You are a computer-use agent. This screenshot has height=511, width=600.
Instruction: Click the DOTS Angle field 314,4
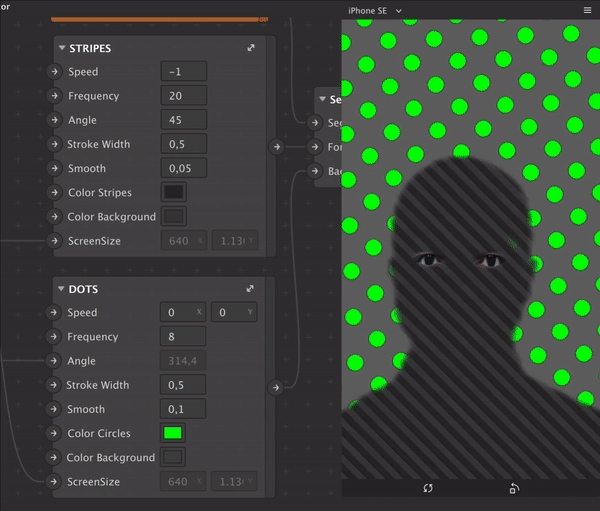pos(183,361)
